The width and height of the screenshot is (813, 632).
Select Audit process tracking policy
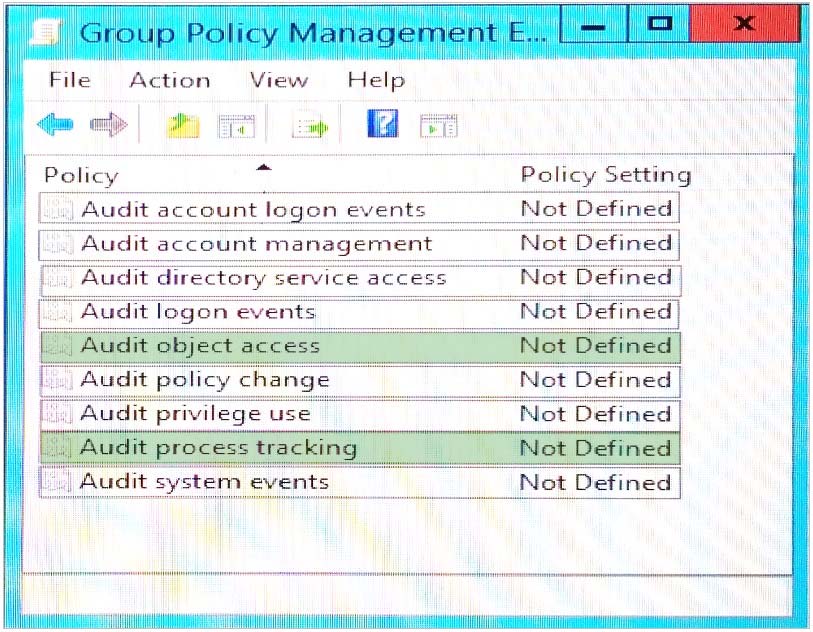[359, 448]
